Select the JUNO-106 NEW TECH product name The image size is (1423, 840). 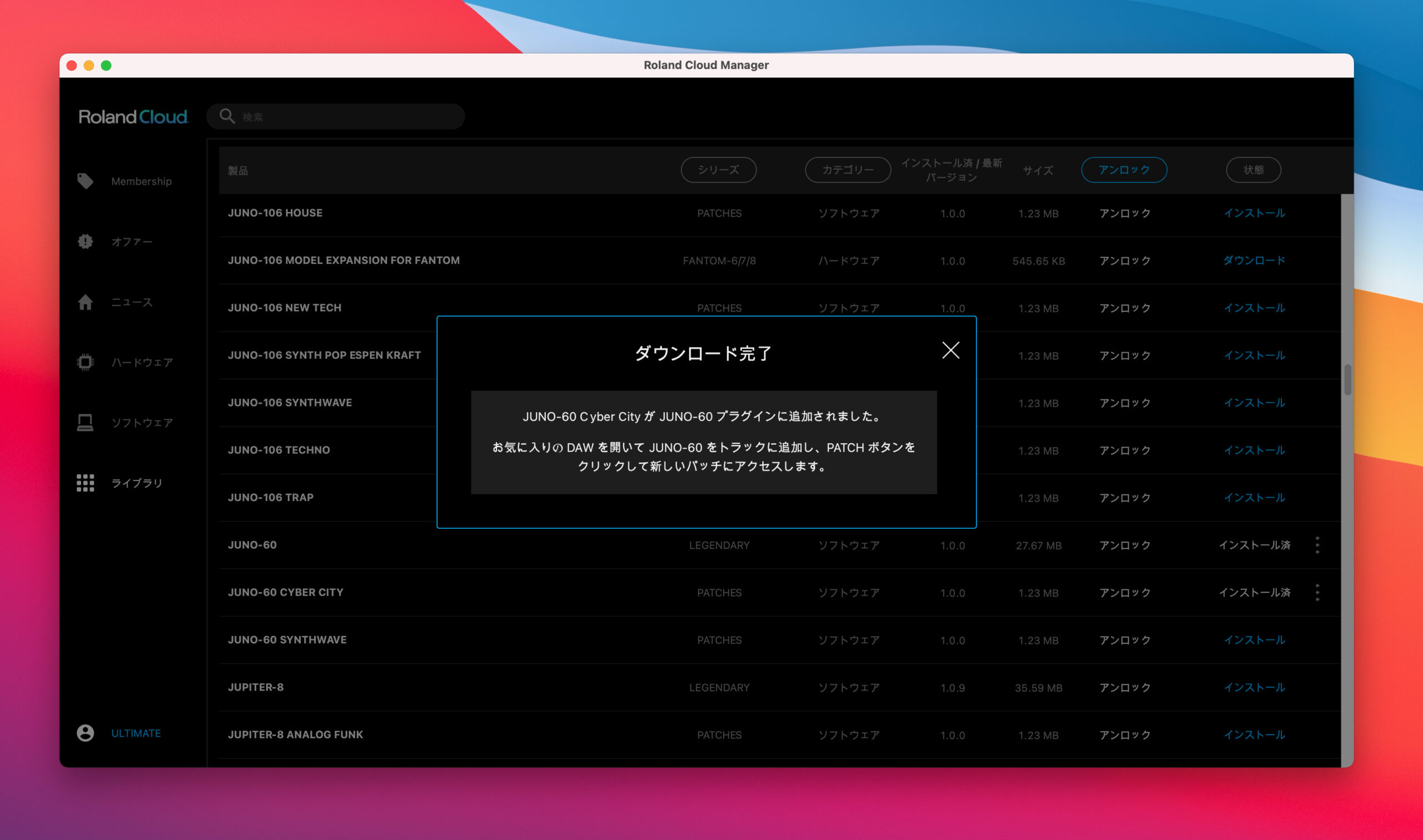[284, 308]
